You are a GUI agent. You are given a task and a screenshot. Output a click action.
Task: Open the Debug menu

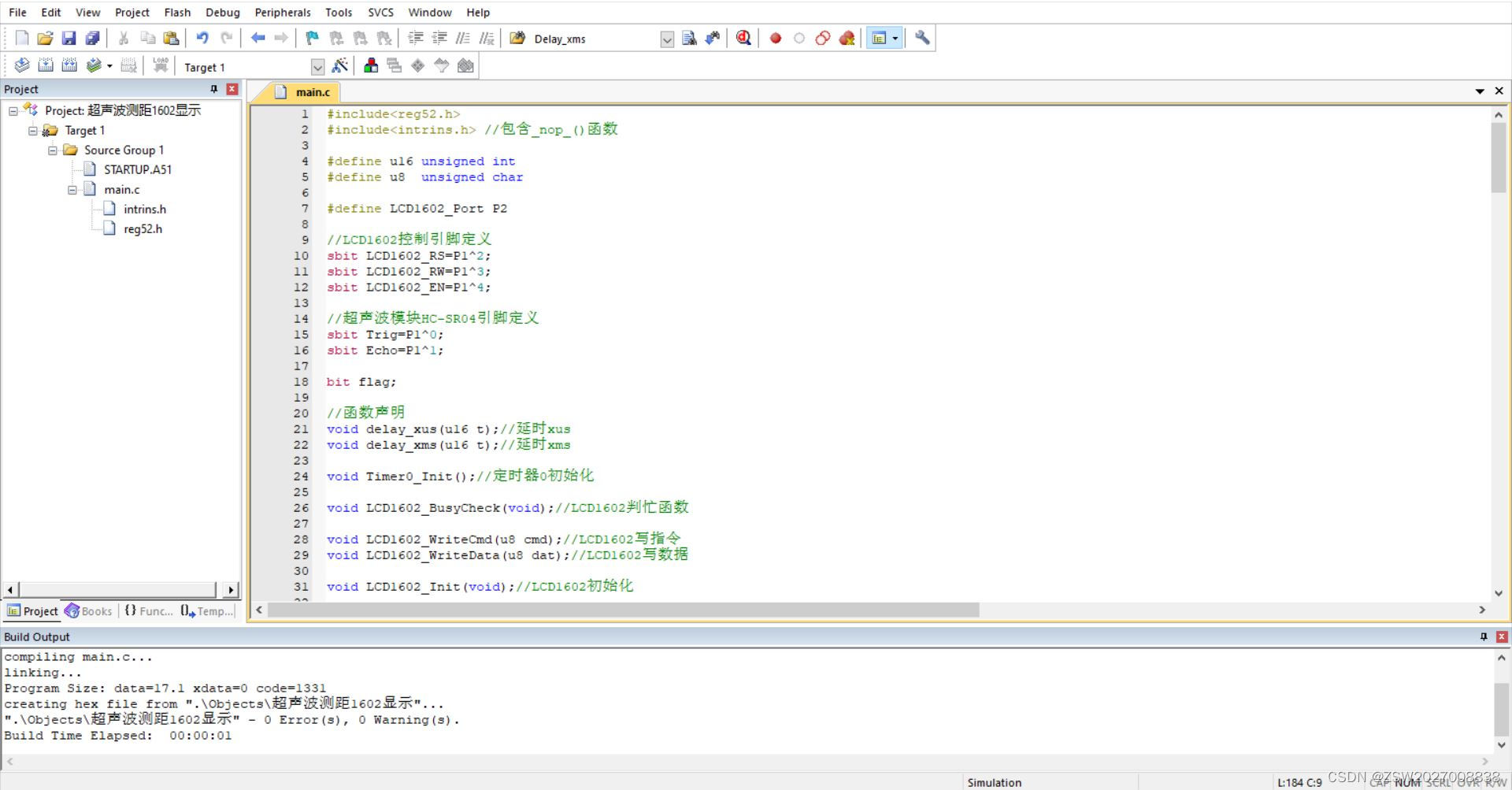coord(223,13)
